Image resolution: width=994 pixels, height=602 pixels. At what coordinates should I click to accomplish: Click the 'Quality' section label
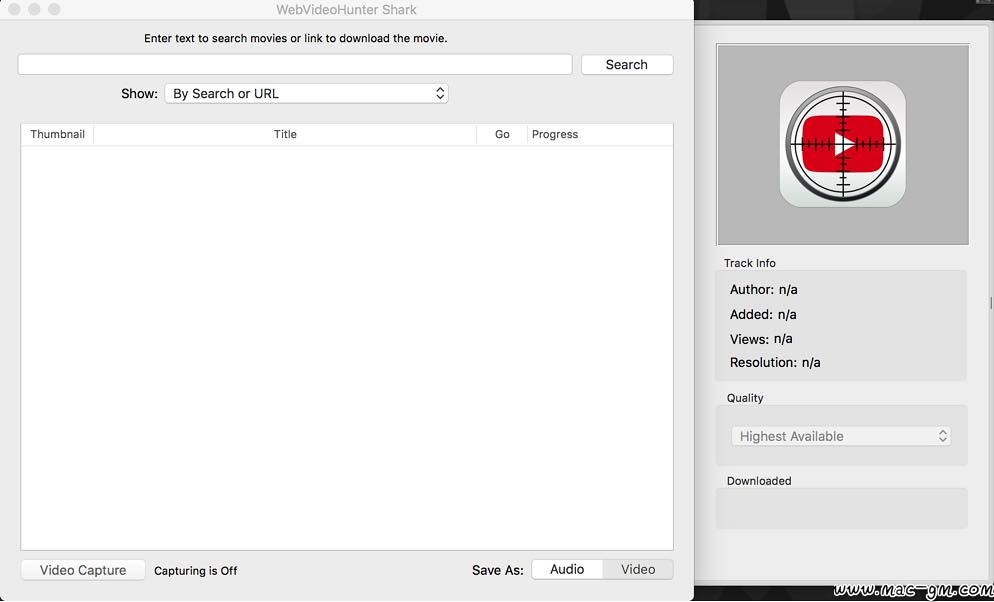pyautogui.click(x=745, y=398)
